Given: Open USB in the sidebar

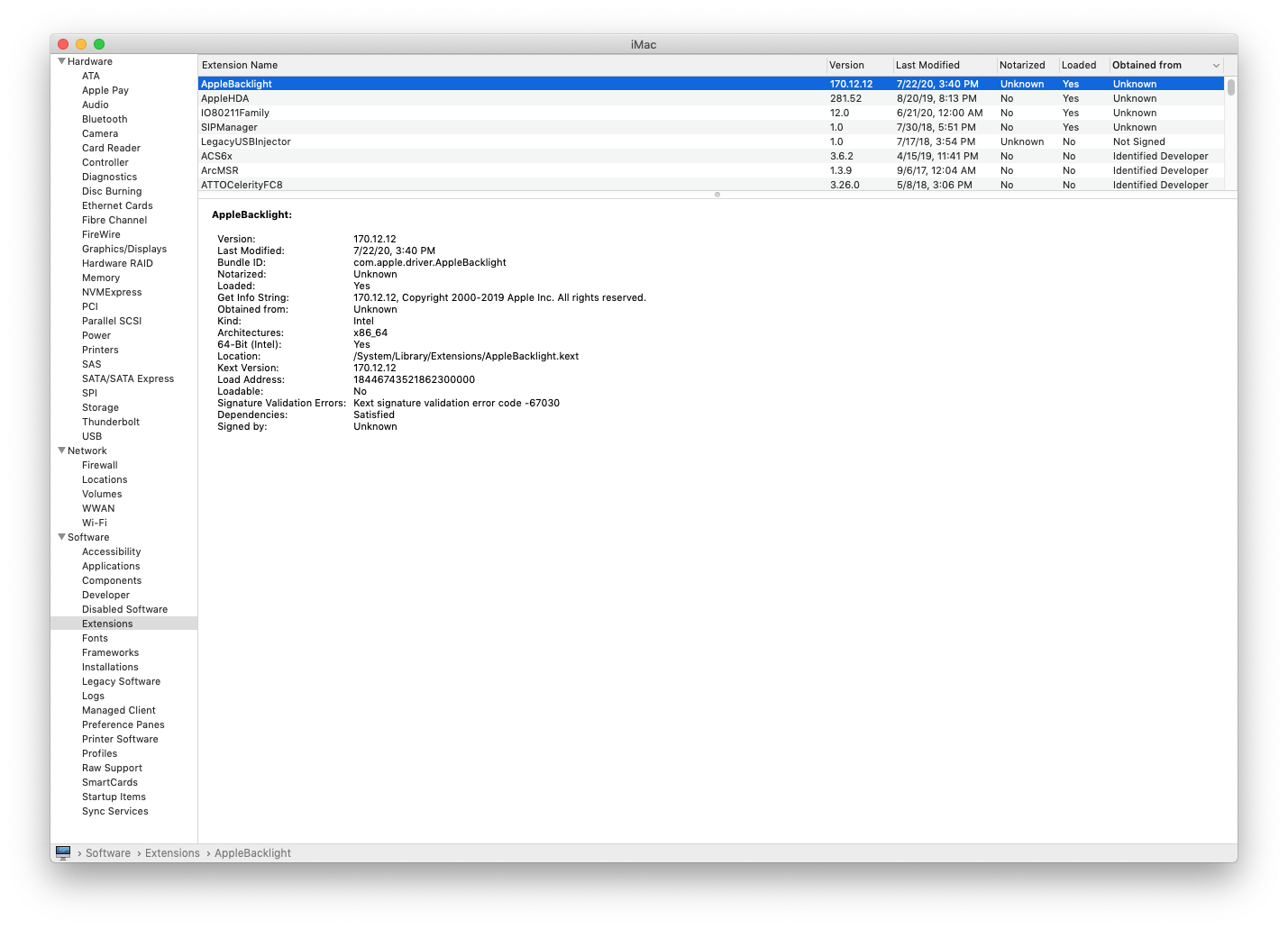Looking at the screenshot, I should pyautogui.click(x=92, y=436).
